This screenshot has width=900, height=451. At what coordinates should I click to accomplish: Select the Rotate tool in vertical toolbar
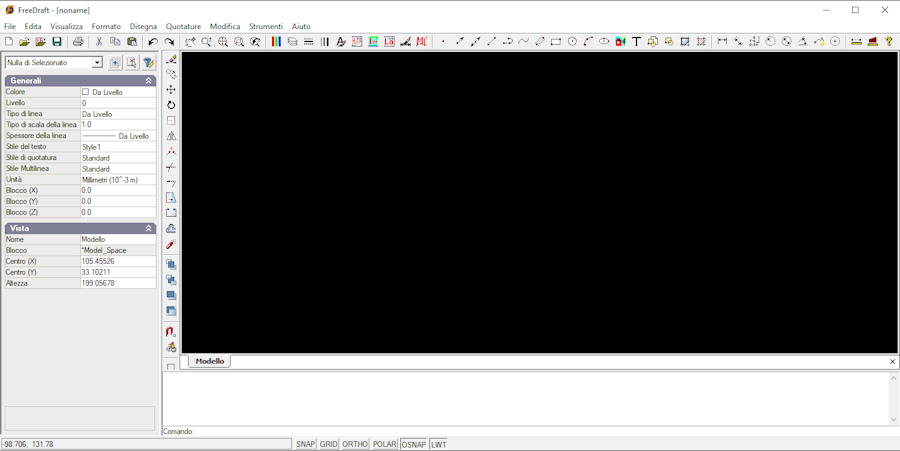(x=171, y=105)
